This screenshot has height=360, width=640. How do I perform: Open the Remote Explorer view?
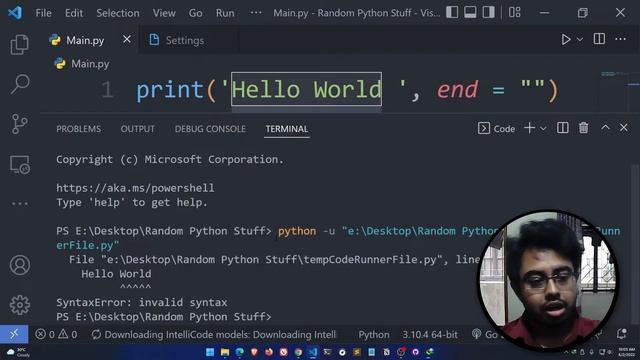pyautogui.click(x=20, y=164)
